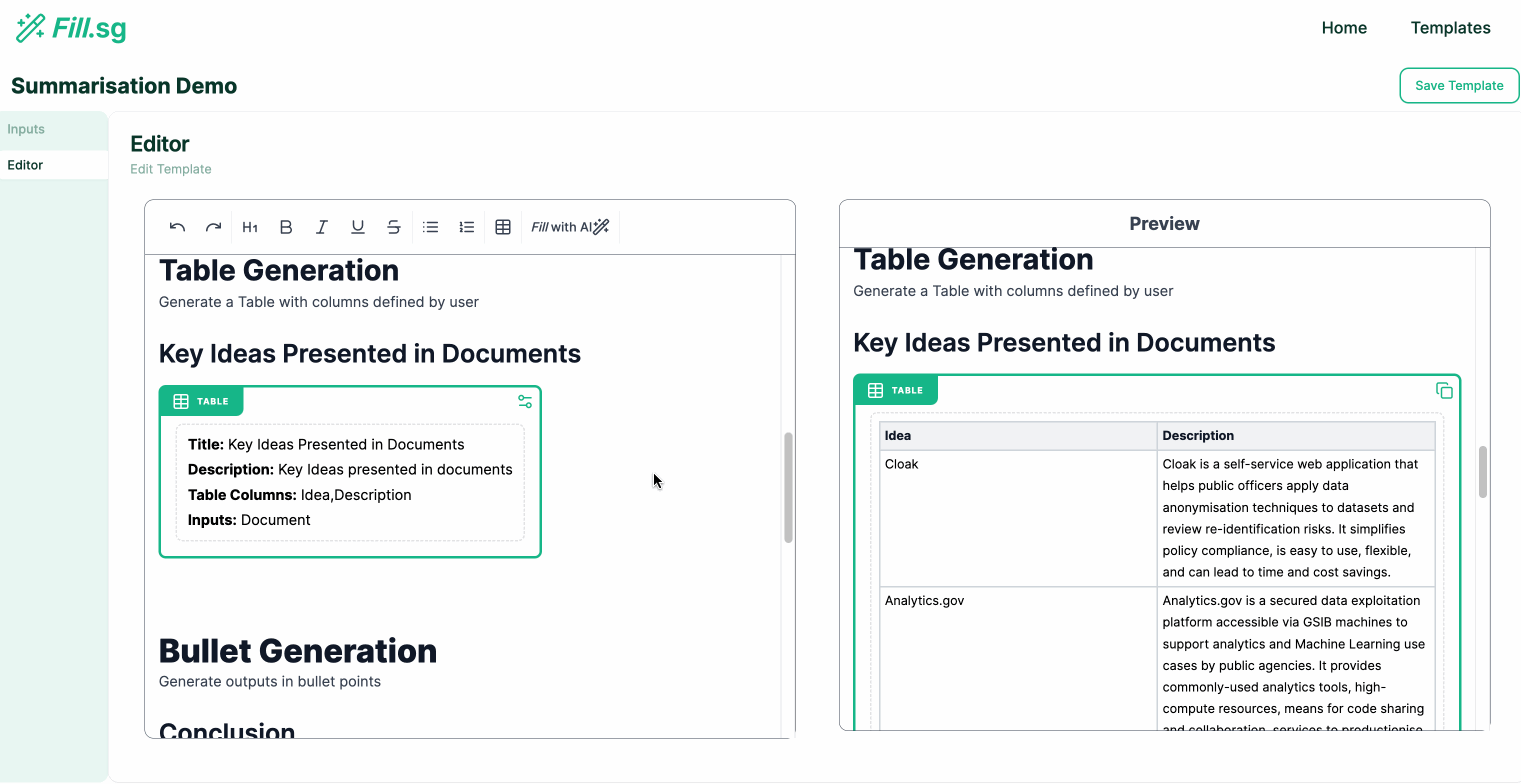Click the Fill with AI button
This screenshot has height=784, width=1521.
pyautogui.click(x=570, y=227)
